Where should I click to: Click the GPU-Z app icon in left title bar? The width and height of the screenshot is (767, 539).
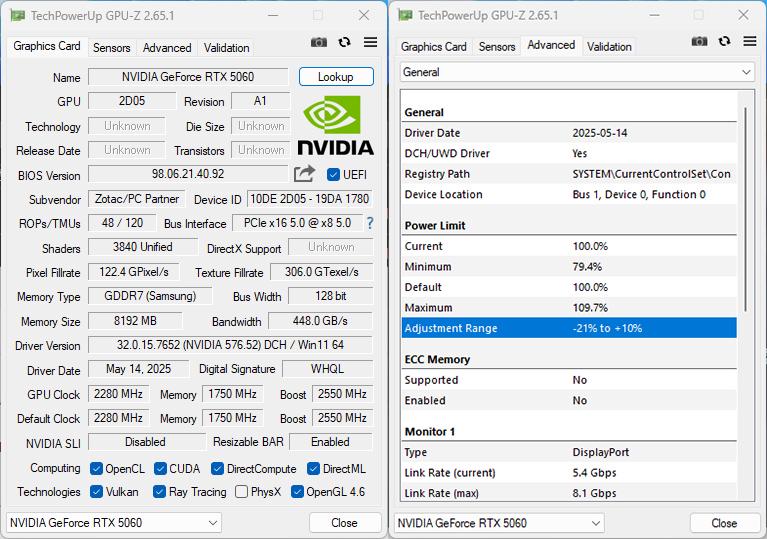tap(18, 16)
